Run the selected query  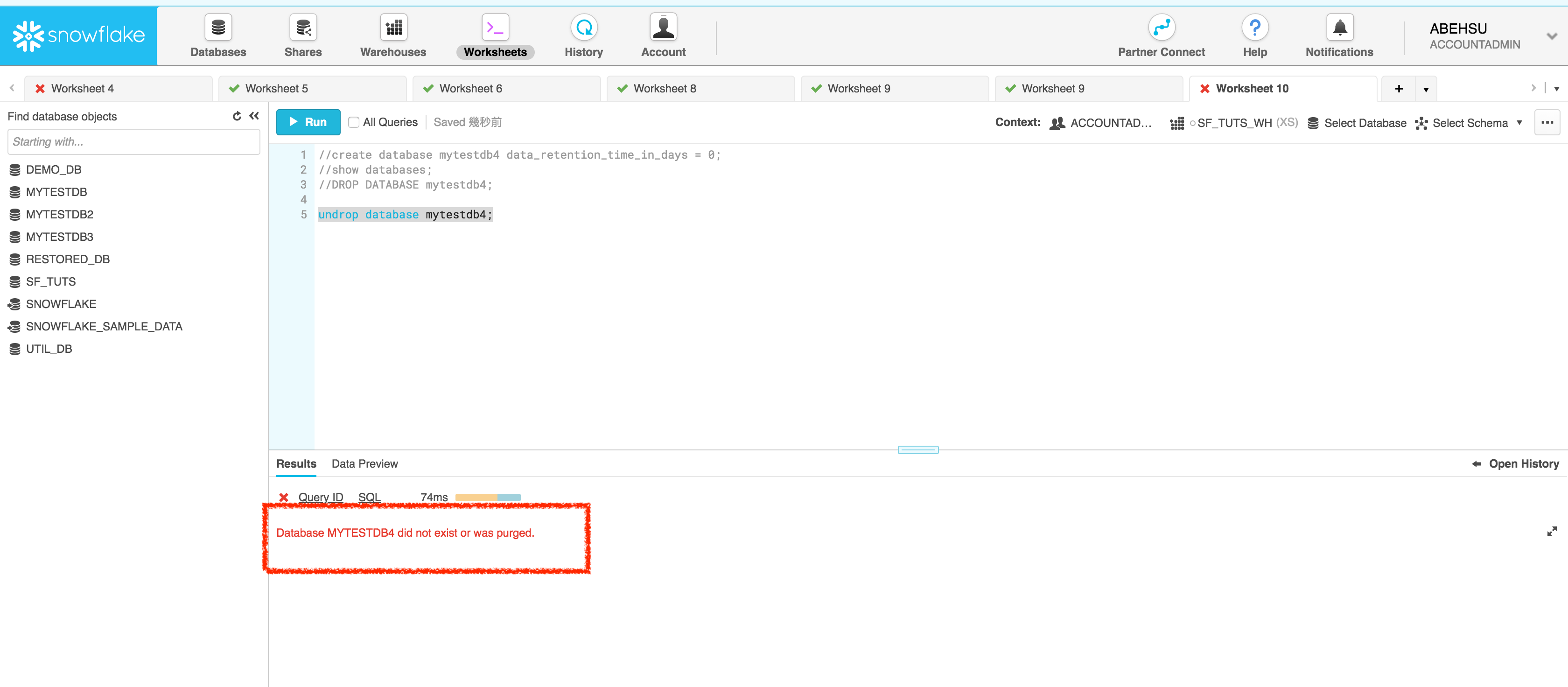click(308, 122)
